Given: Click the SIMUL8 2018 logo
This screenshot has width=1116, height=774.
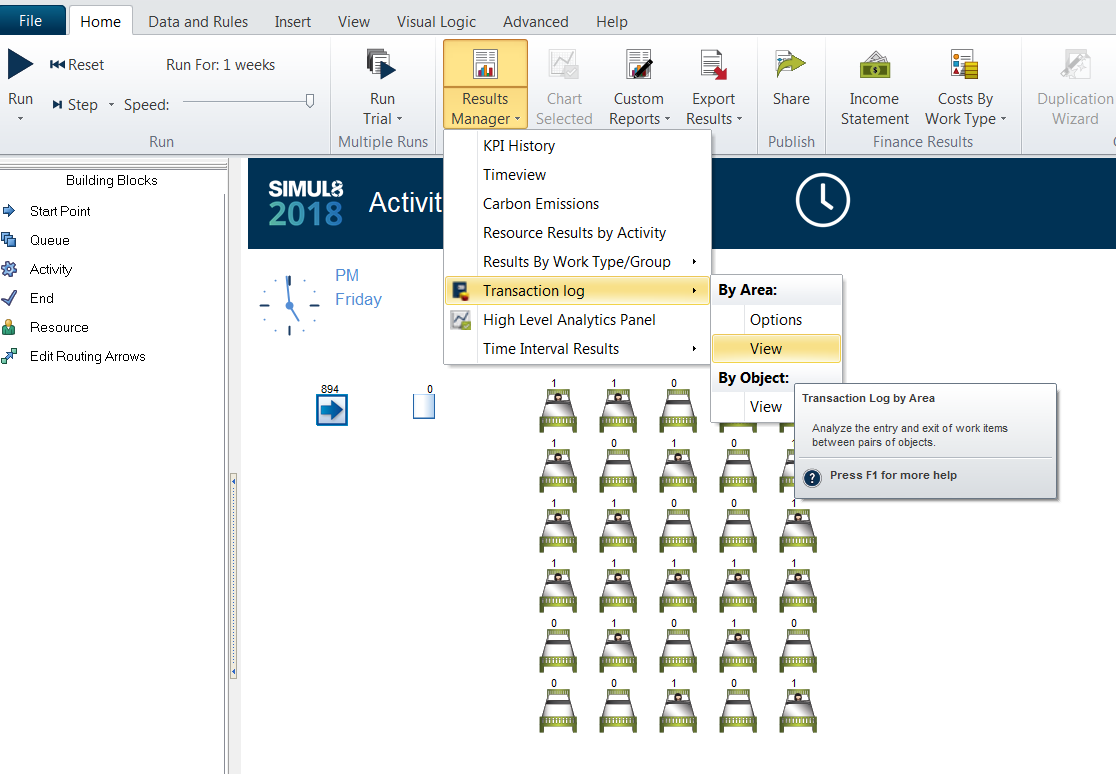Looking at the screenshot, I should (305, 203).
